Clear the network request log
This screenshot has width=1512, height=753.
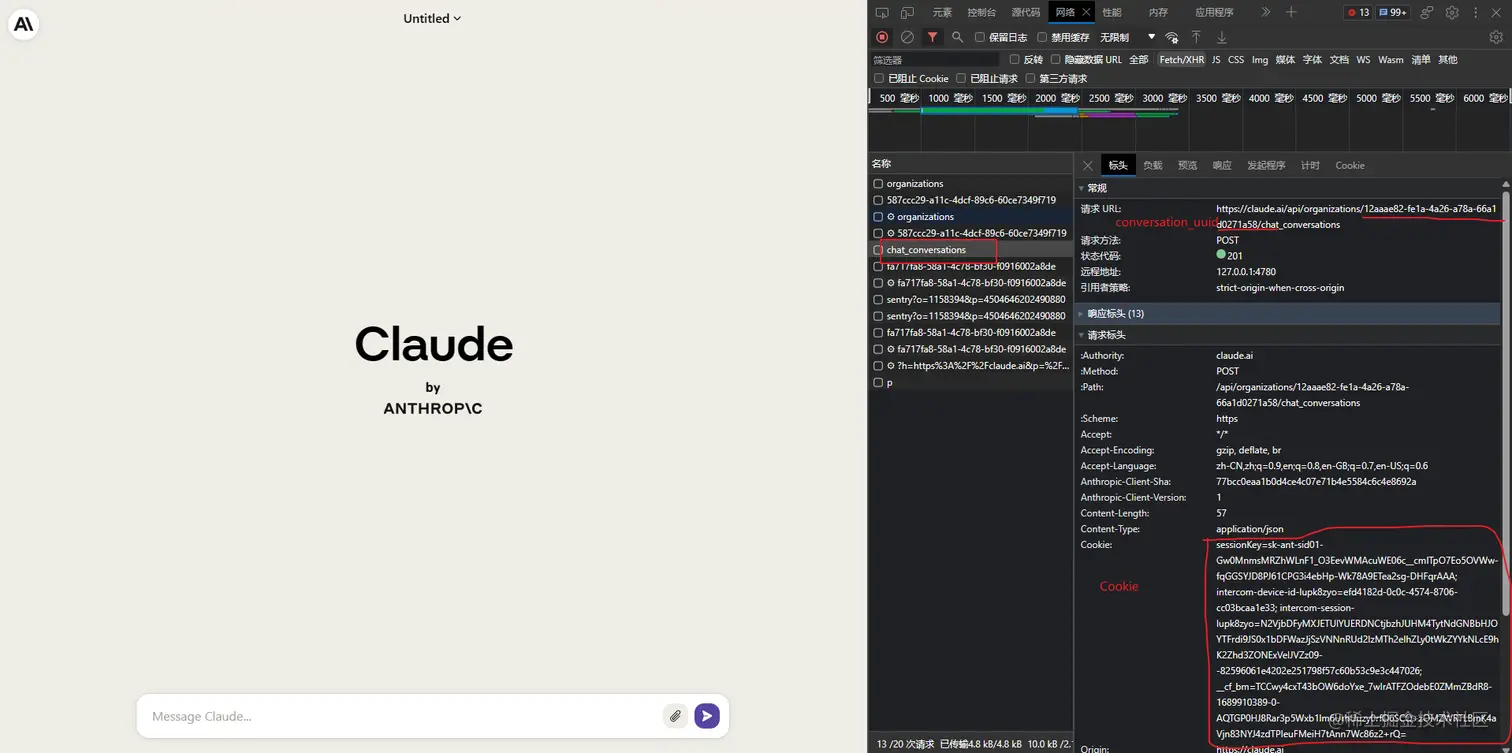906,37
